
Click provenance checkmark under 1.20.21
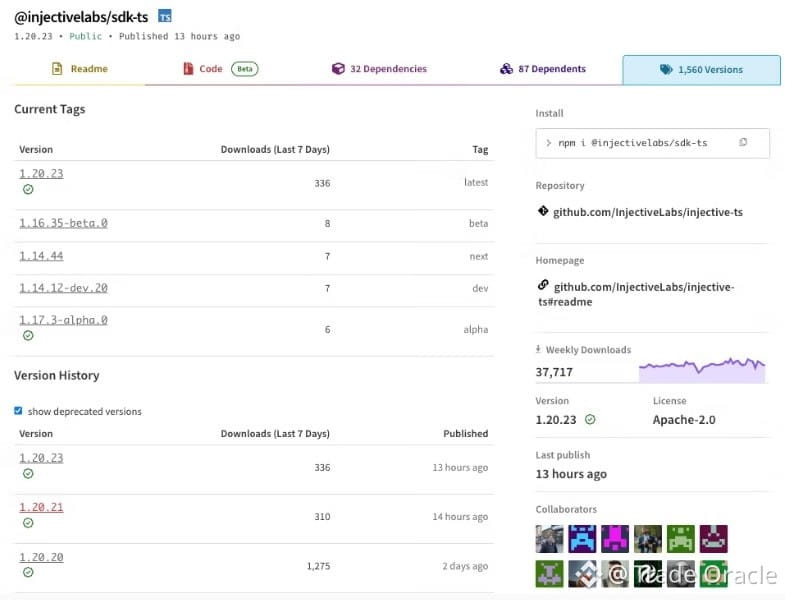[x=28, y=522]
